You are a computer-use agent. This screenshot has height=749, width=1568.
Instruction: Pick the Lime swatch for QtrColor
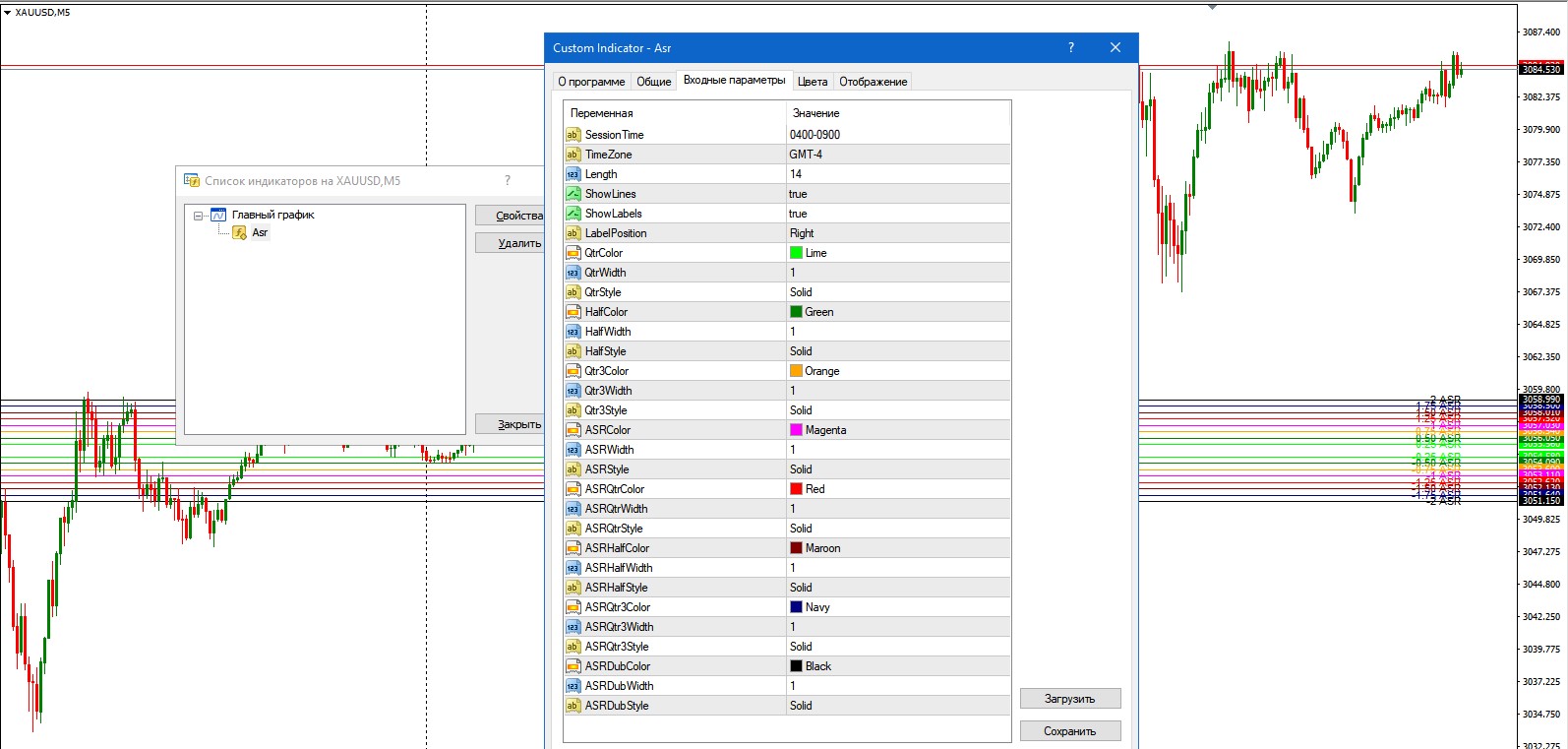tap(796, 253)
